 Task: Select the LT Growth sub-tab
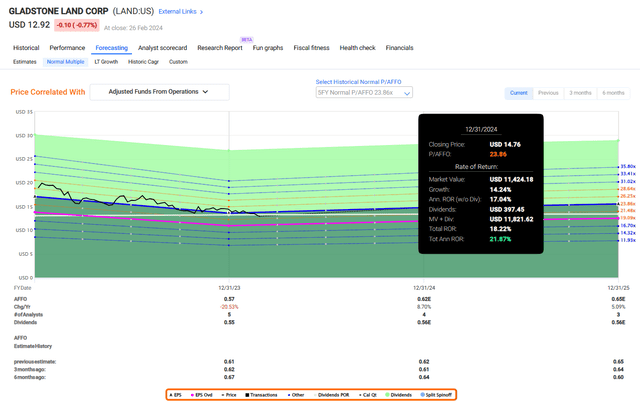106,62
